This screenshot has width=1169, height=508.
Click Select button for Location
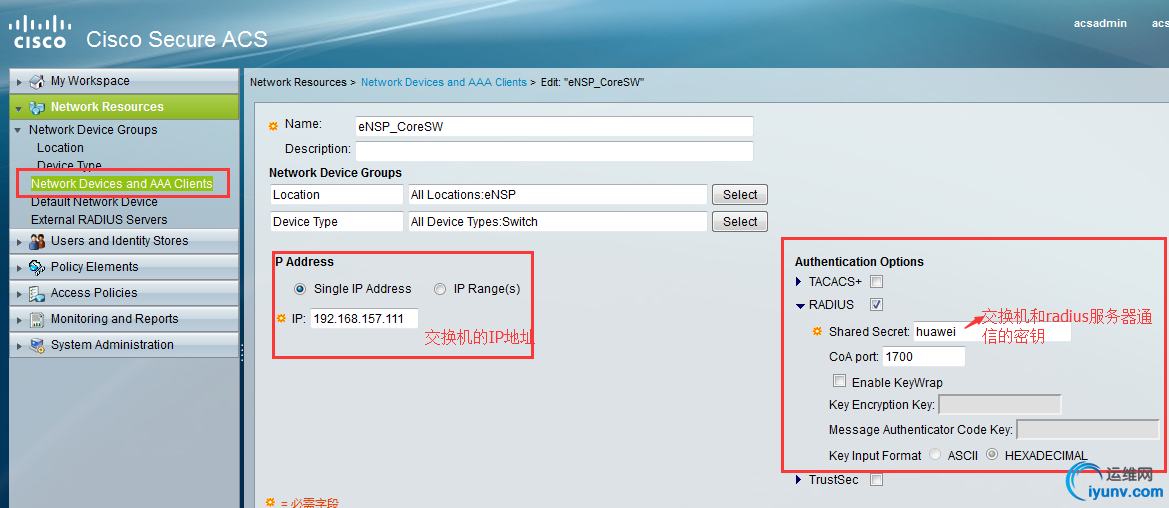click(740, 195)
